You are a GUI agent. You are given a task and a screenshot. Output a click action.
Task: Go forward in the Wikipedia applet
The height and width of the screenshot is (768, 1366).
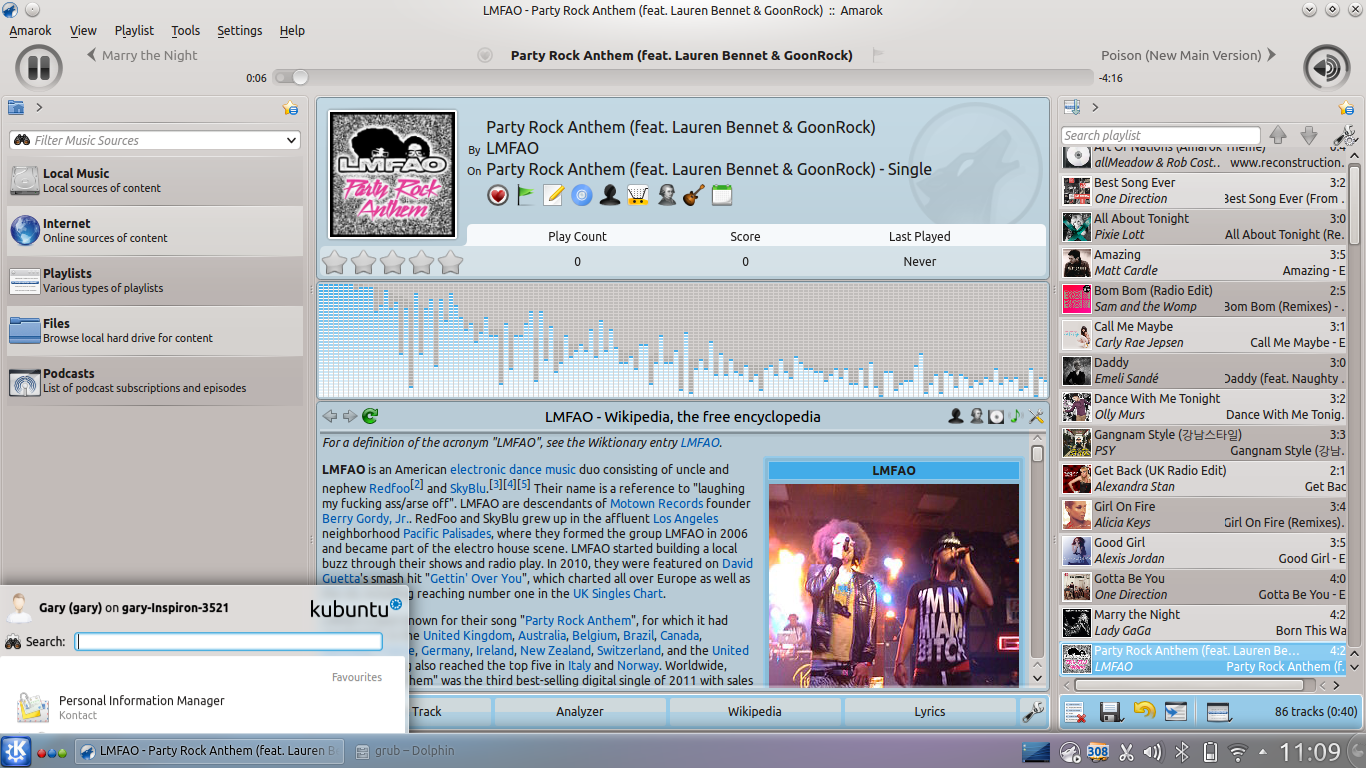(x=350, y=416)
